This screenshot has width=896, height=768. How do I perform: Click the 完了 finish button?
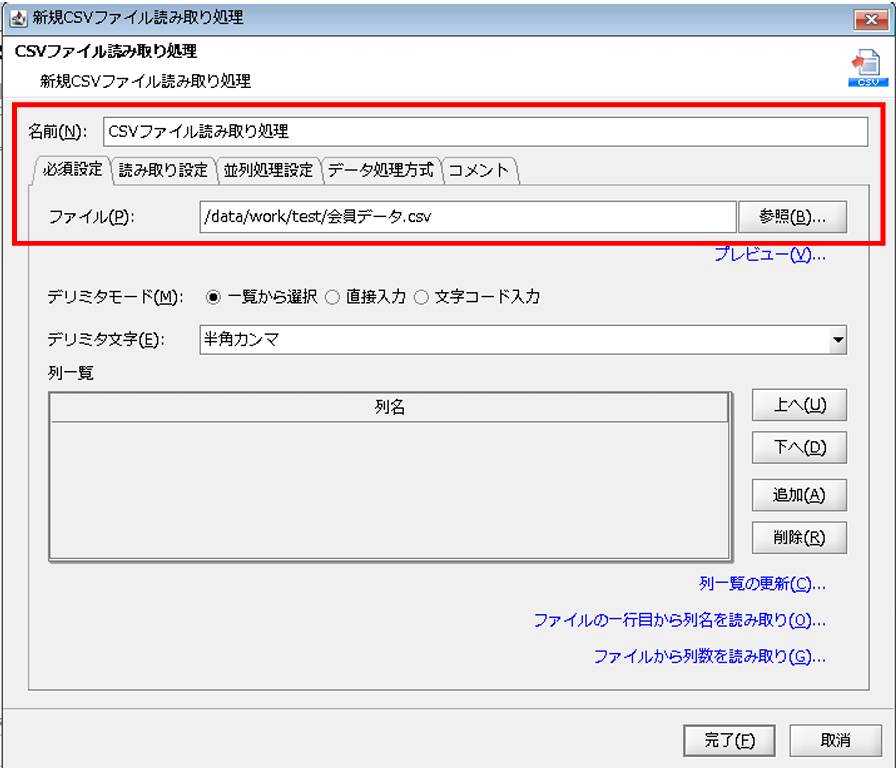pyautogui.click(x=729, y=740)
